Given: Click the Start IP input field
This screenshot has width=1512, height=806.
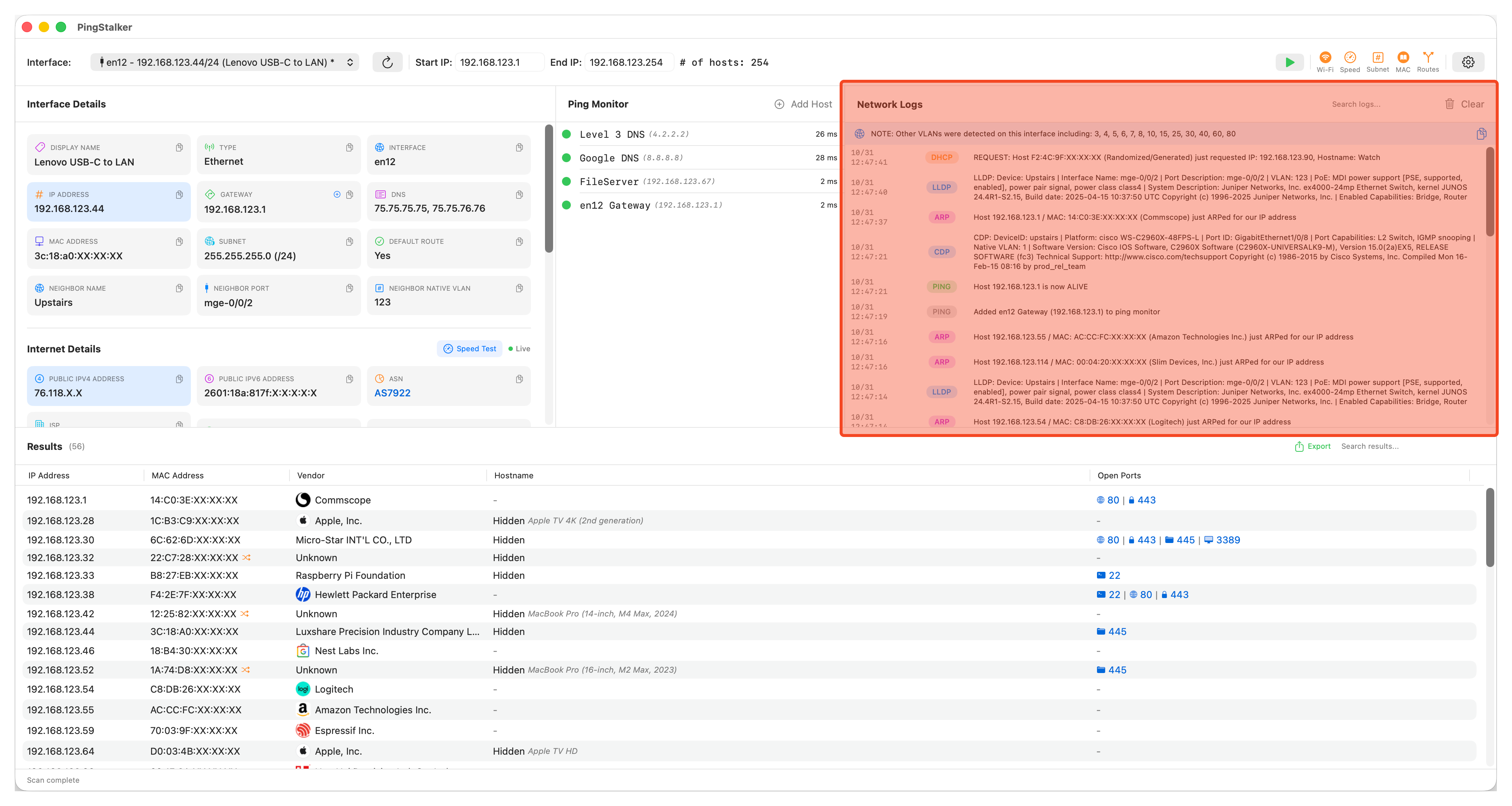Looking at the screenshot, I should click(x=499, y=62).
